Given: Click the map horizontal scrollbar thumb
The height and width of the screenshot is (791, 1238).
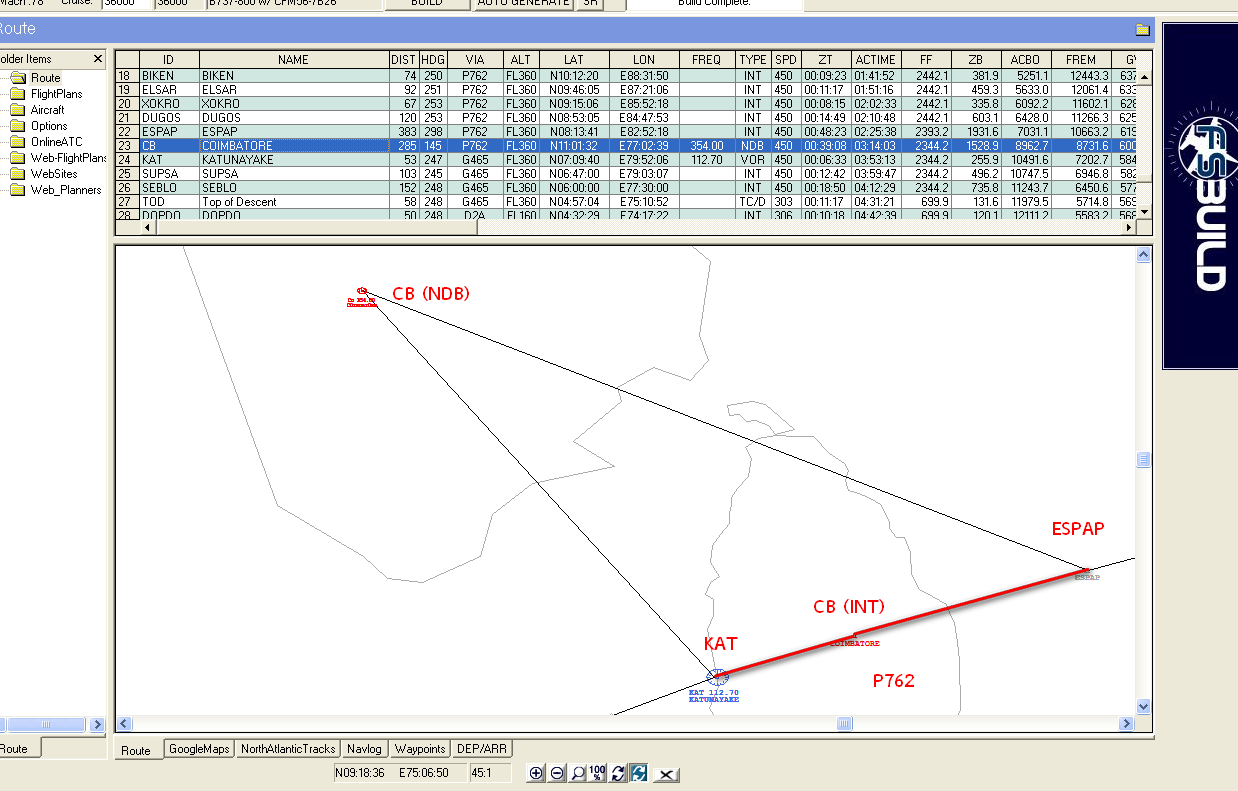Looking at the screenshot, I should (x=845, y=723).
